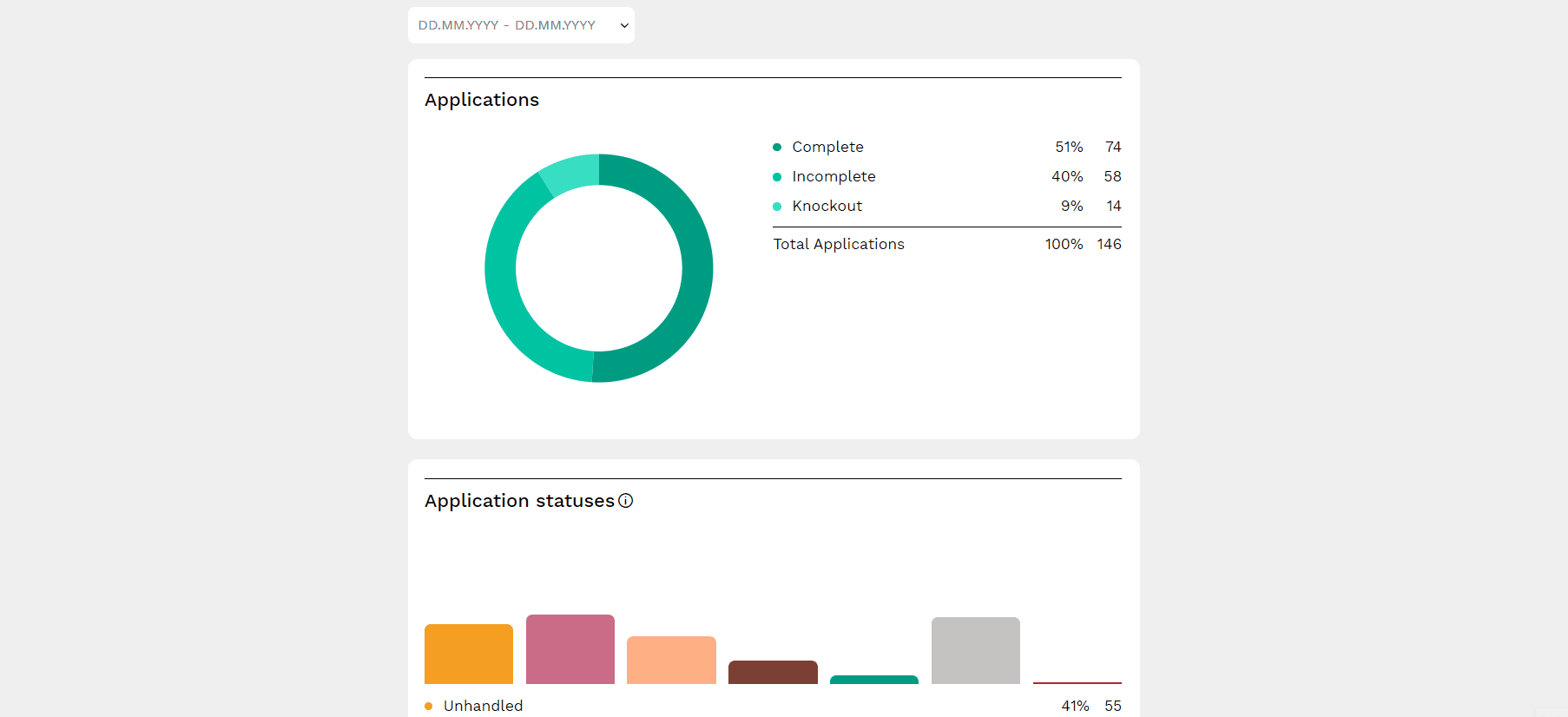Click the short green status bar
1568x717 pixels.
(874, 680)
